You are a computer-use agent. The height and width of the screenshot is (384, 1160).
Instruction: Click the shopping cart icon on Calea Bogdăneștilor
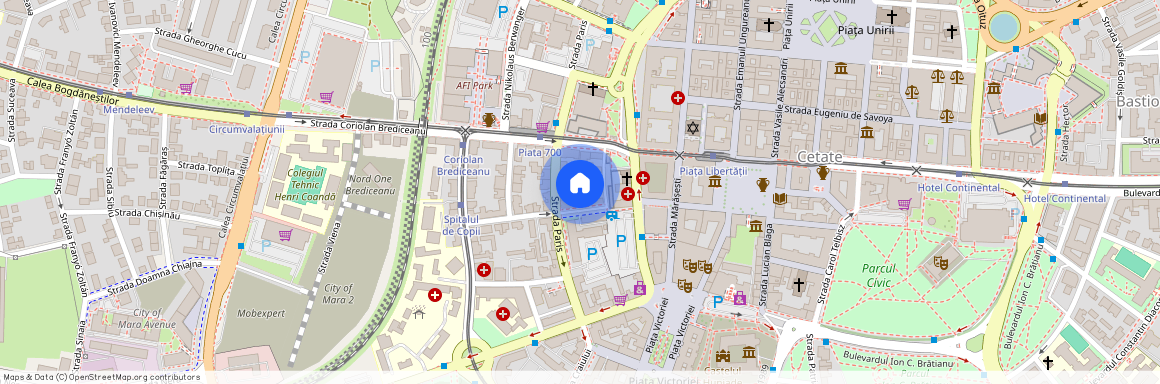coord(186,88)
